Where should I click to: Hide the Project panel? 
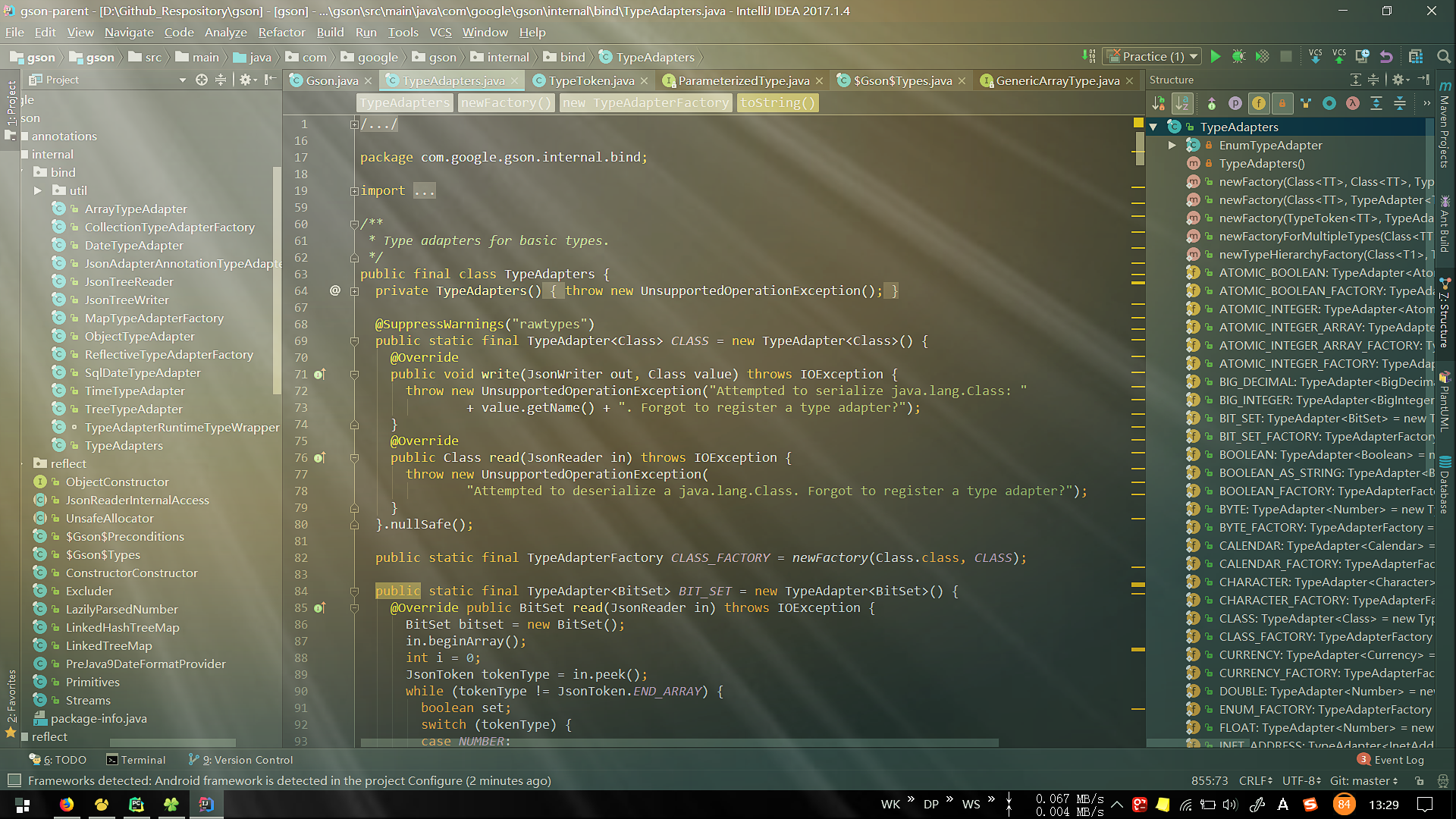click(270, 80)
